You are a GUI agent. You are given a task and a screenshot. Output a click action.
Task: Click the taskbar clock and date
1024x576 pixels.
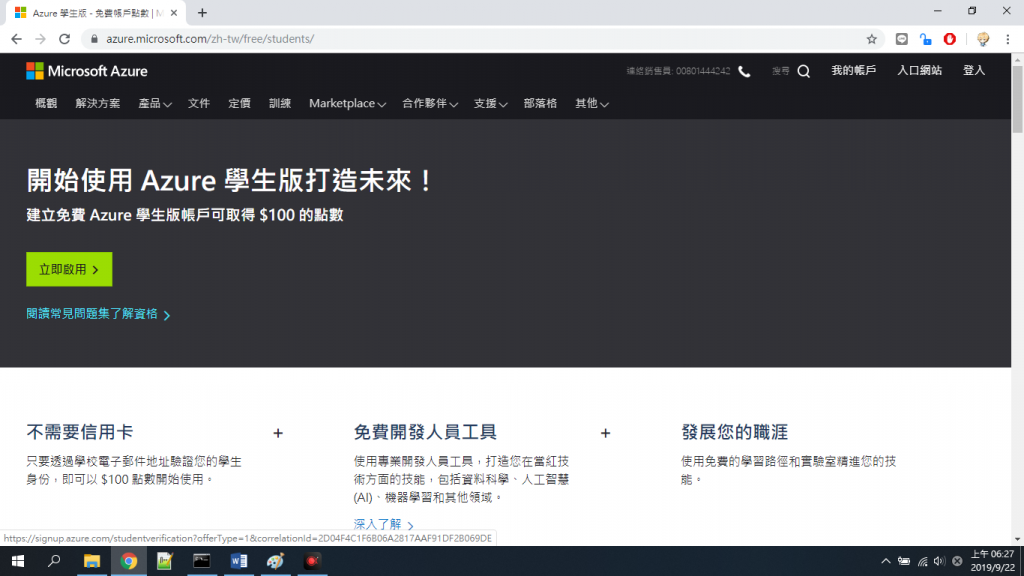(x=992, y=561)
